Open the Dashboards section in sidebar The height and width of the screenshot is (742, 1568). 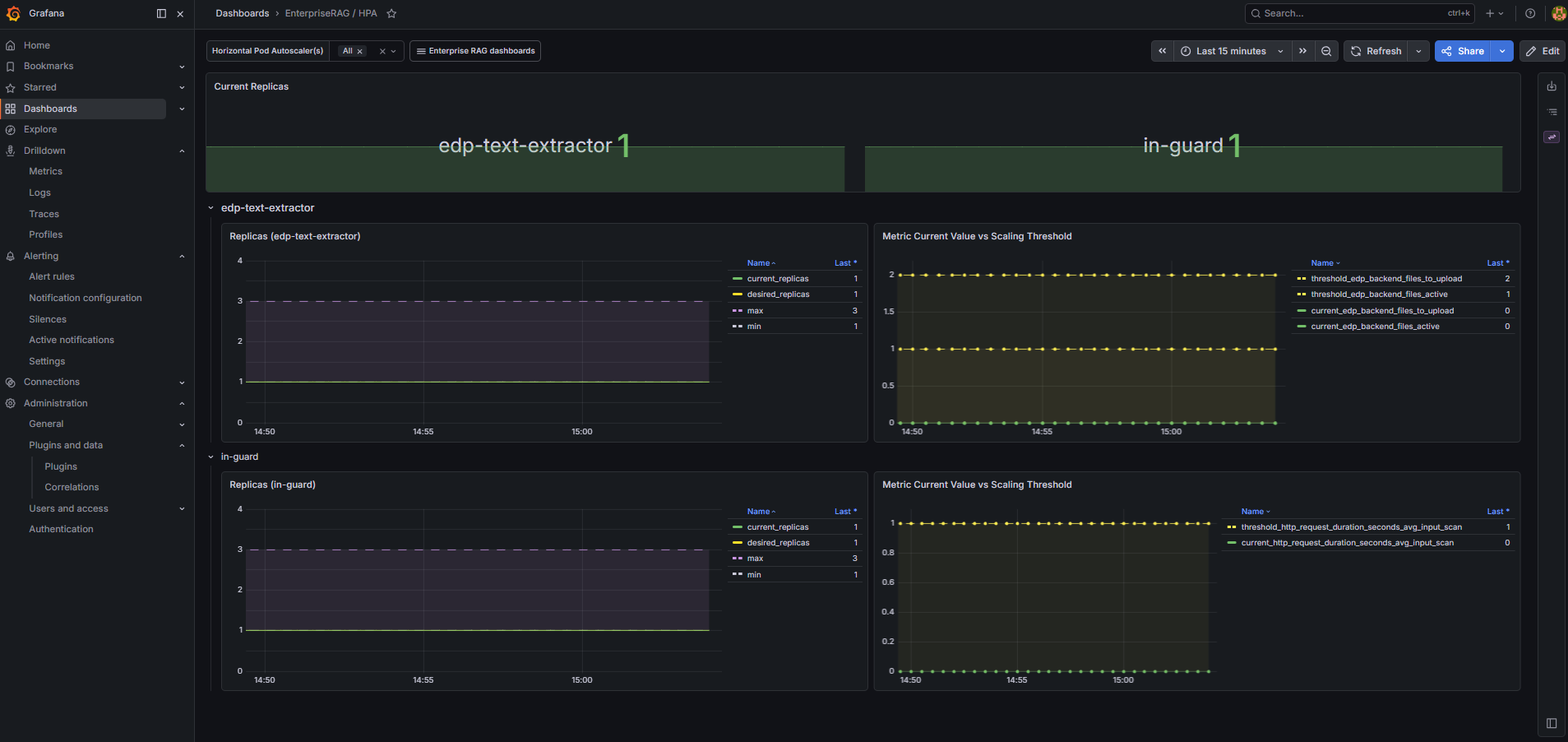(x=50, y=109)
